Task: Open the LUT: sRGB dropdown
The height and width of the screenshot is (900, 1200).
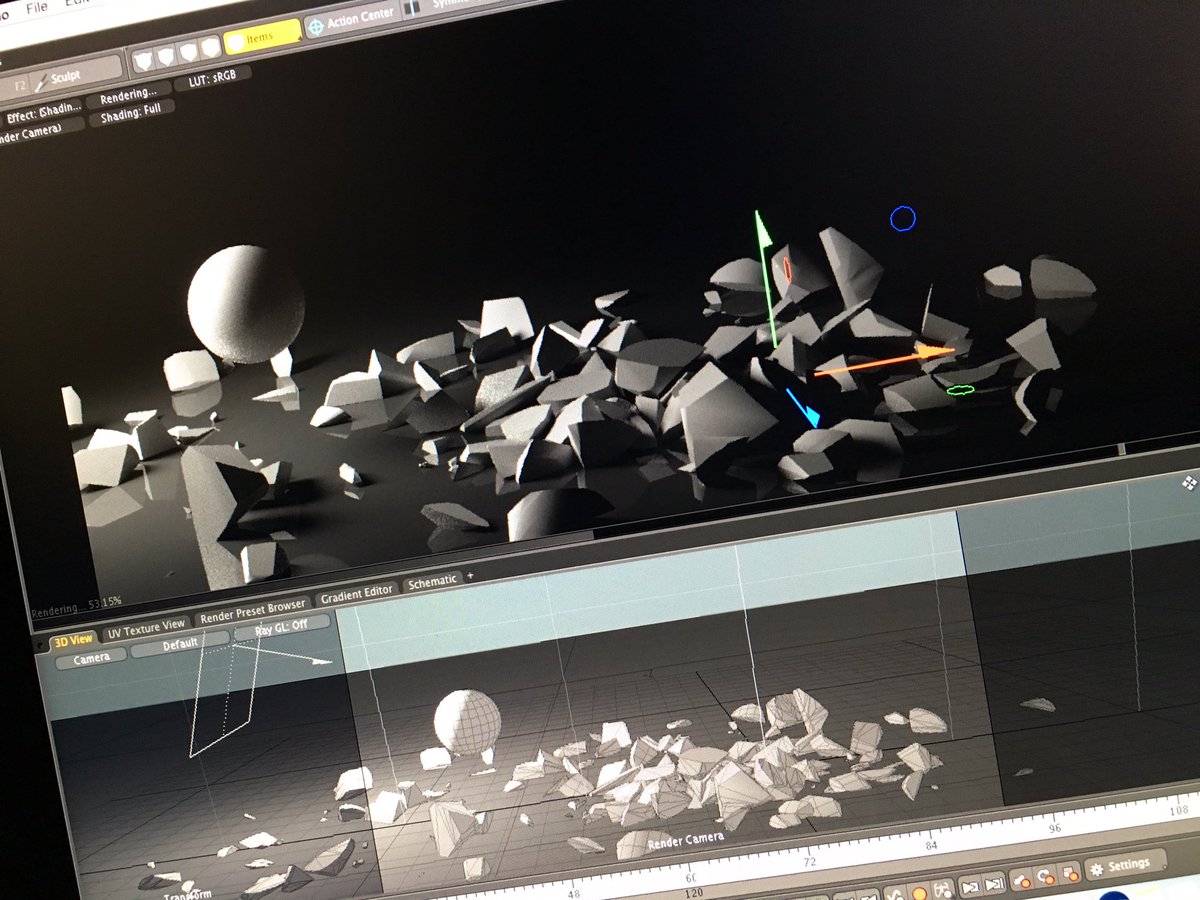Action: [x=213, y=77]
